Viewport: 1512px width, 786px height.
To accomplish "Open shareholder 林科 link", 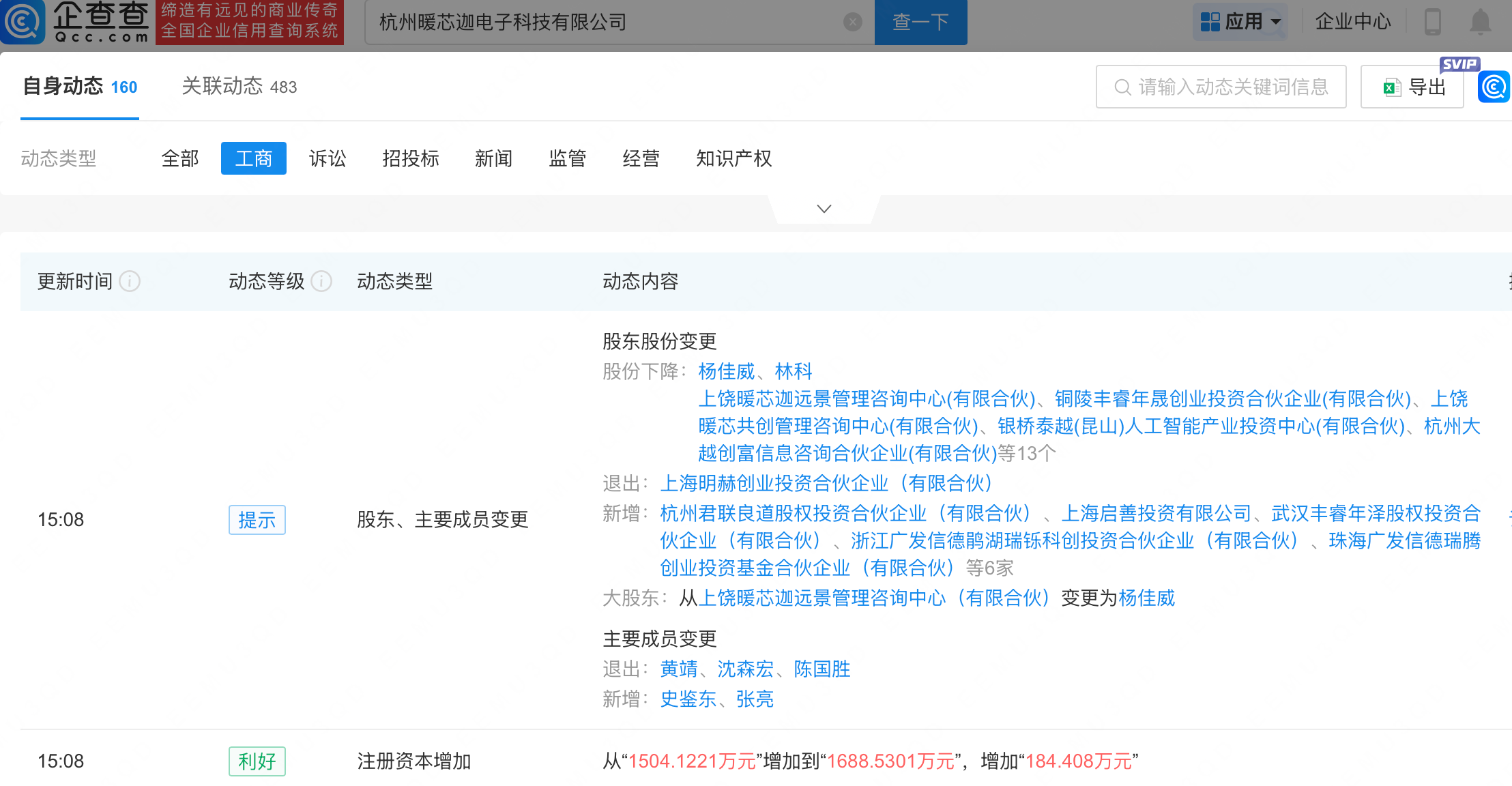I will click(x=794, y=371).
